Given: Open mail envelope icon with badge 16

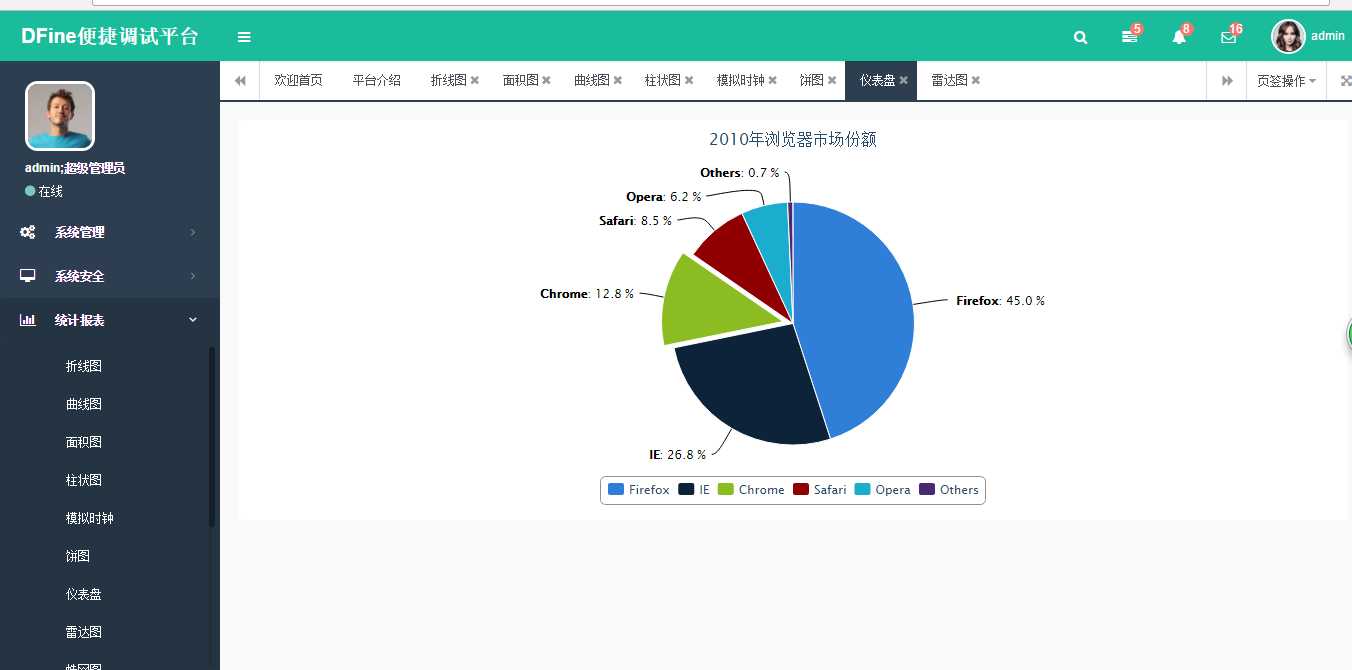Looking at the screenshot, I should [x=1230, y=36].
